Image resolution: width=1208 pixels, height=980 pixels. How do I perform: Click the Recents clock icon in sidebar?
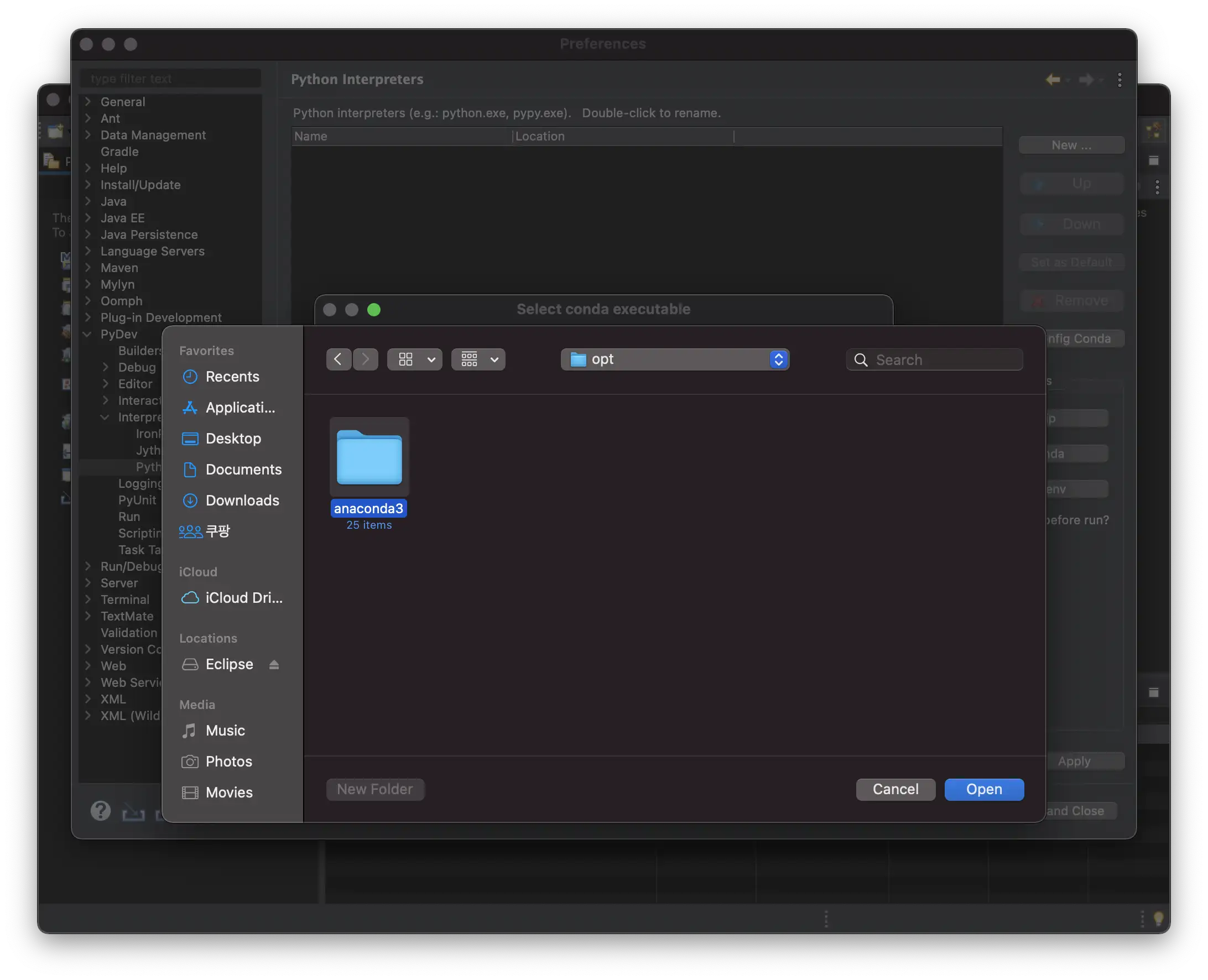pos(190,377)
